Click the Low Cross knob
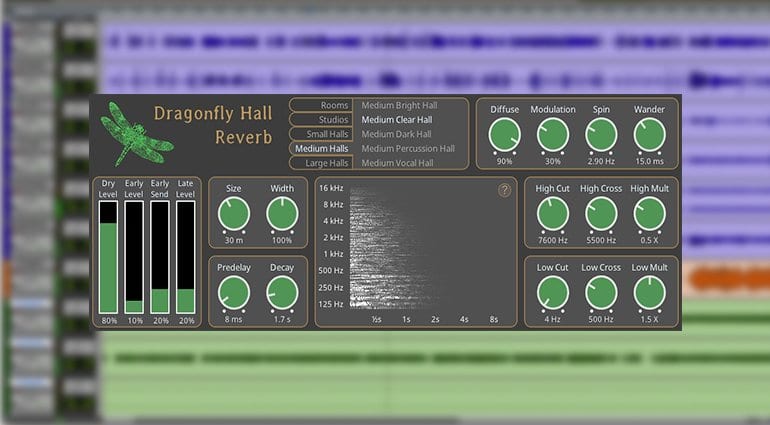Image resolution: width=770 pixels, height=425 pixels. [601, 293]
